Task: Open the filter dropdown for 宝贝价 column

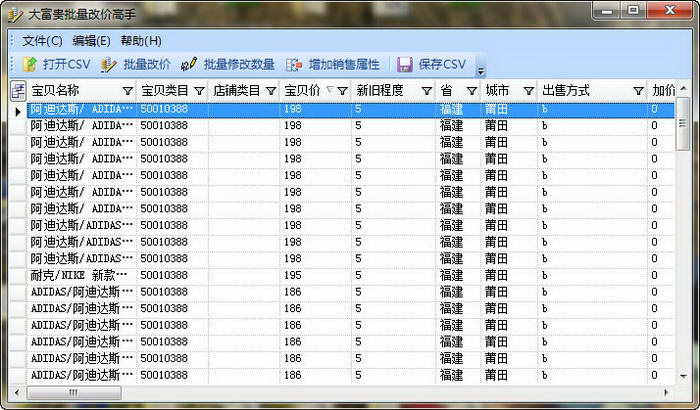Action: pyautogui.click(x=342, y=91)
